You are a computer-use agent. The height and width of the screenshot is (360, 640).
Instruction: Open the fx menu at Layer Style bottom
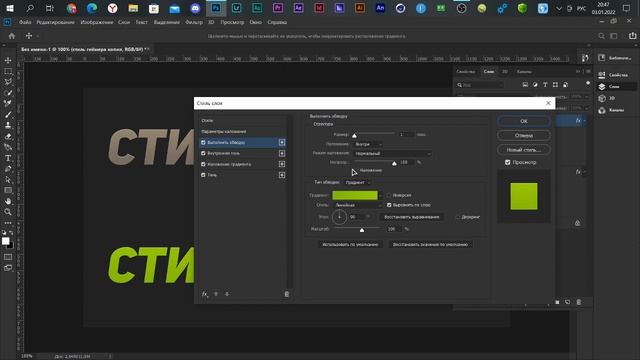point(204,294)
